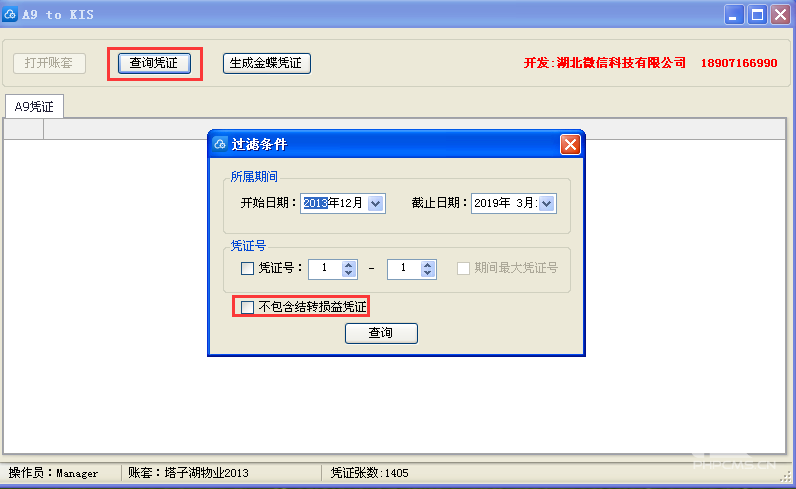Click the 生成金蝶凭证 button
796x489 pixels.
pyautogui.click(x=267, y=63)
